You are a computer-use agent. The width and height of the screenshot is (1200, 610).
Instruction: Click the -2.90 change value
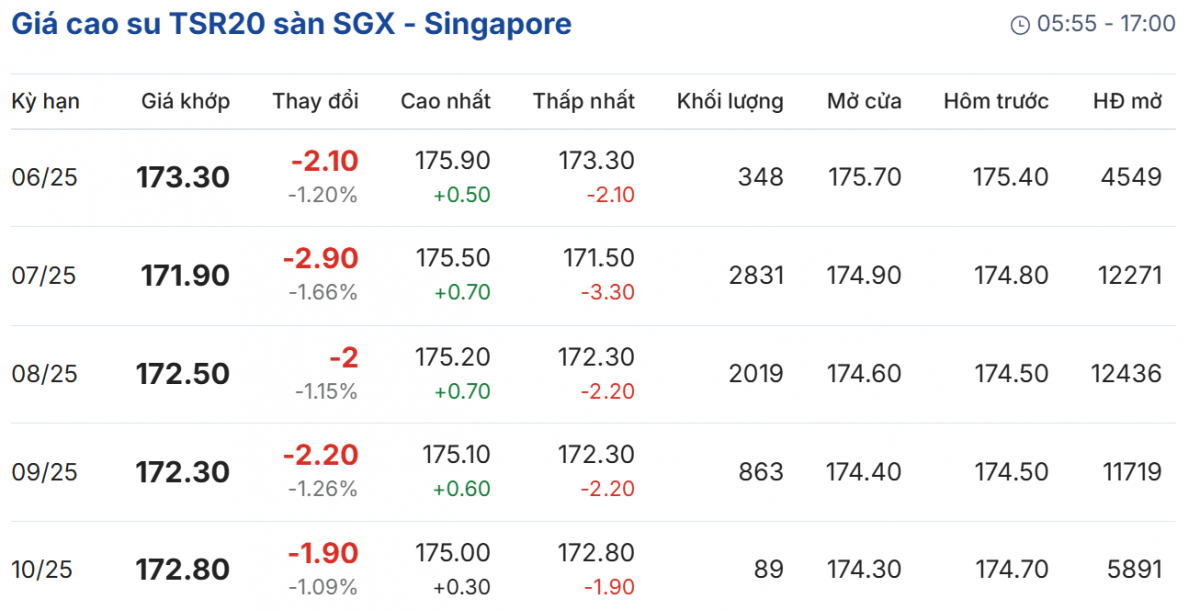pyautogui.click(x=320, y=259)
